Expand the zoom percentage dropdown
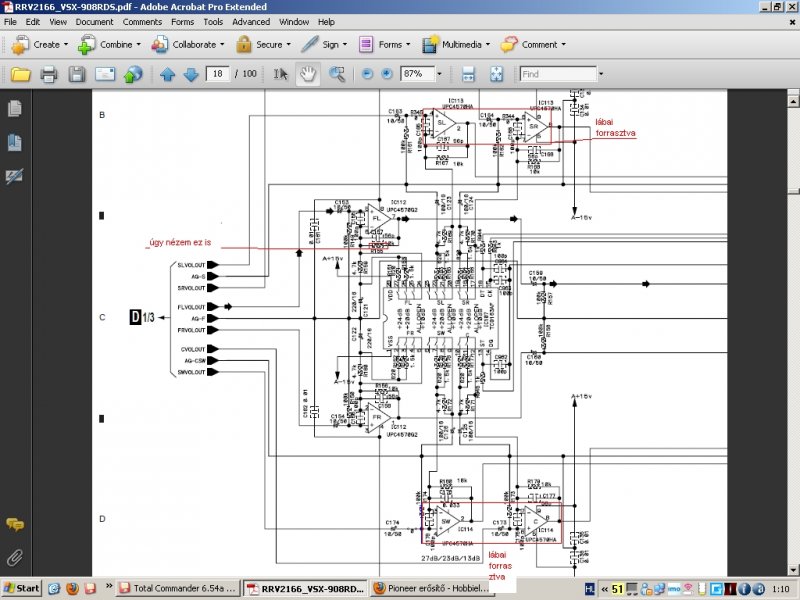This screenshot has height=600, width=800. pos(439,74)
